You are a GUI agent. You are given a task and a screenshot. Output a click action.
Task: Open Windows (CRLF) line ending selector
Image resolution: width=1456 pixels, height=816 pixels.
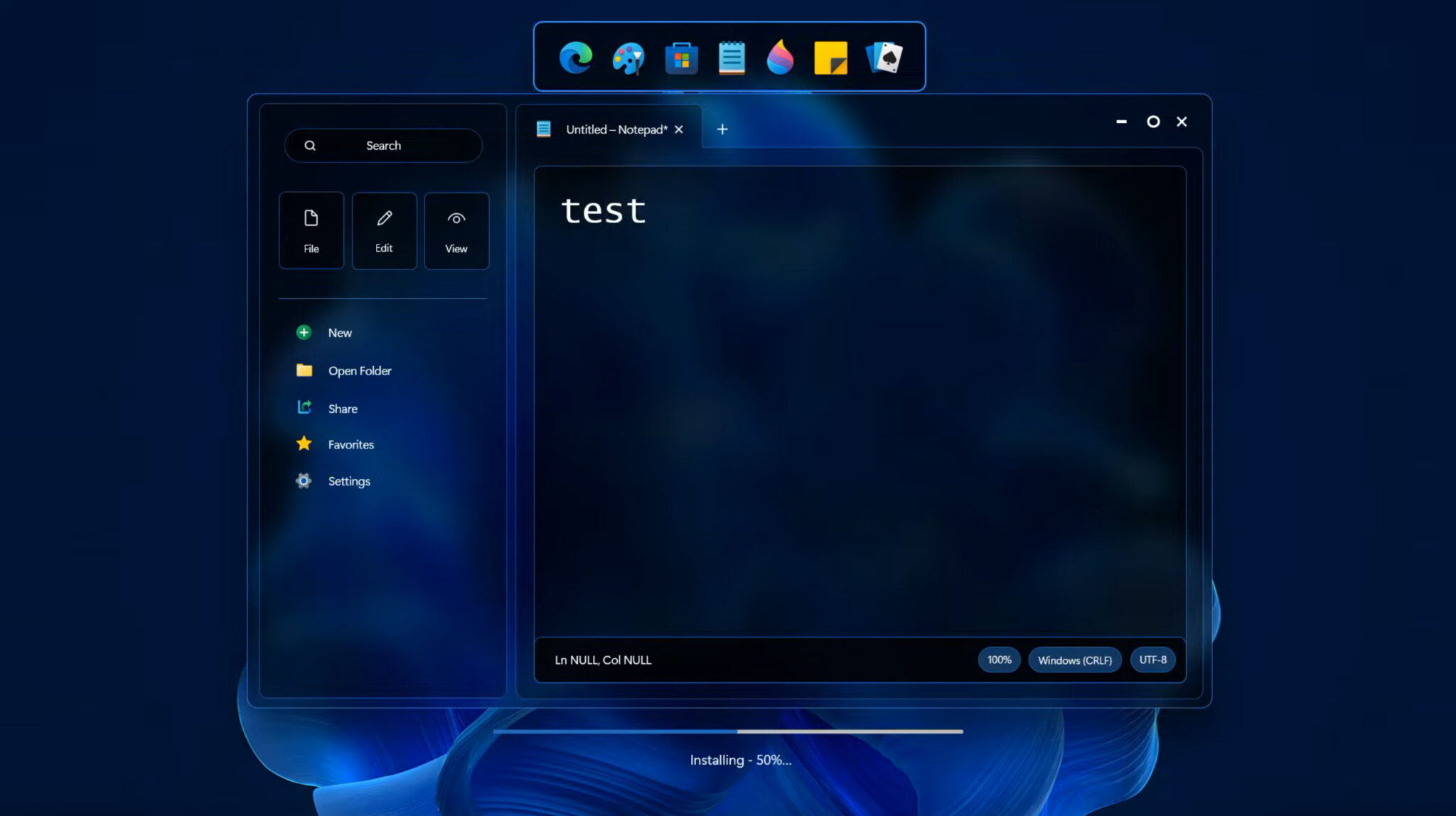(x=1074, y=660)
